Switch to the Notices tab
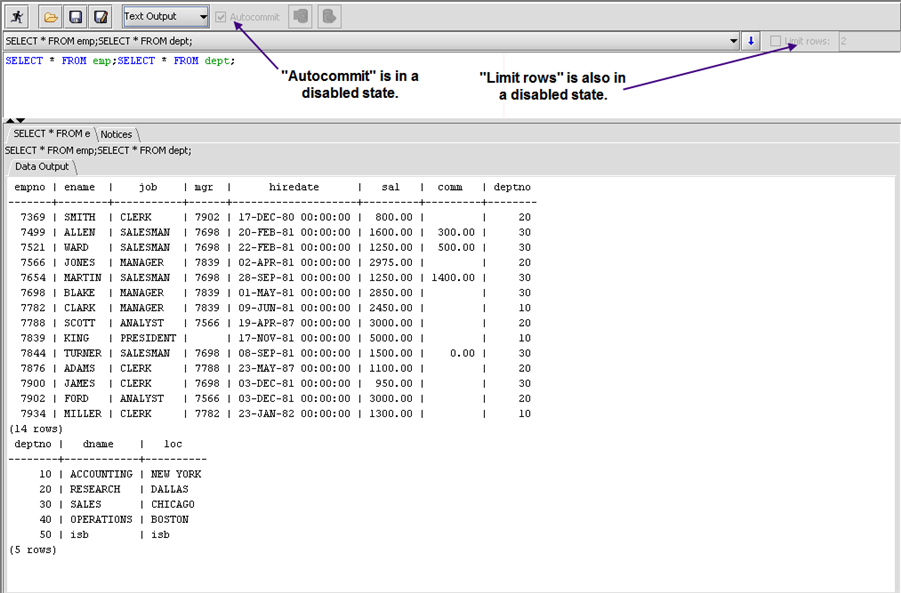 pos(117,134)
